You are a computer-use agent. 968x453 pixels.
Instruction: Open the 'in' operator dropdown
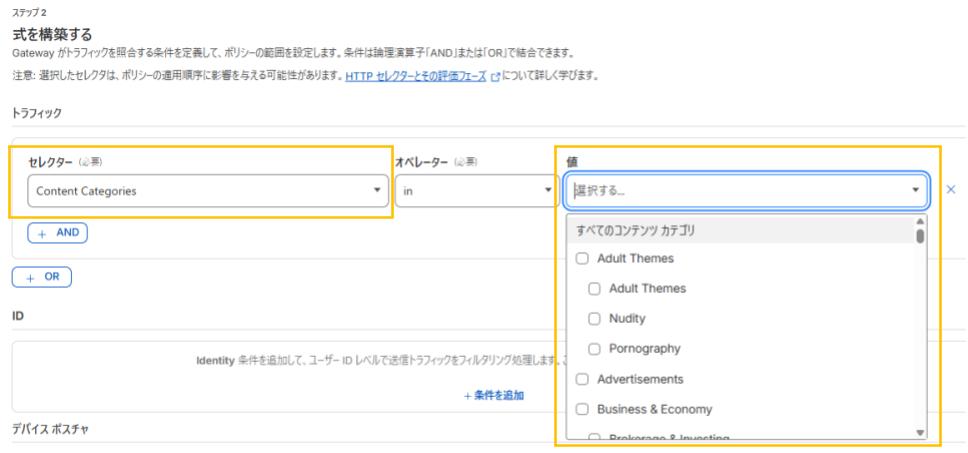point(477,191)
